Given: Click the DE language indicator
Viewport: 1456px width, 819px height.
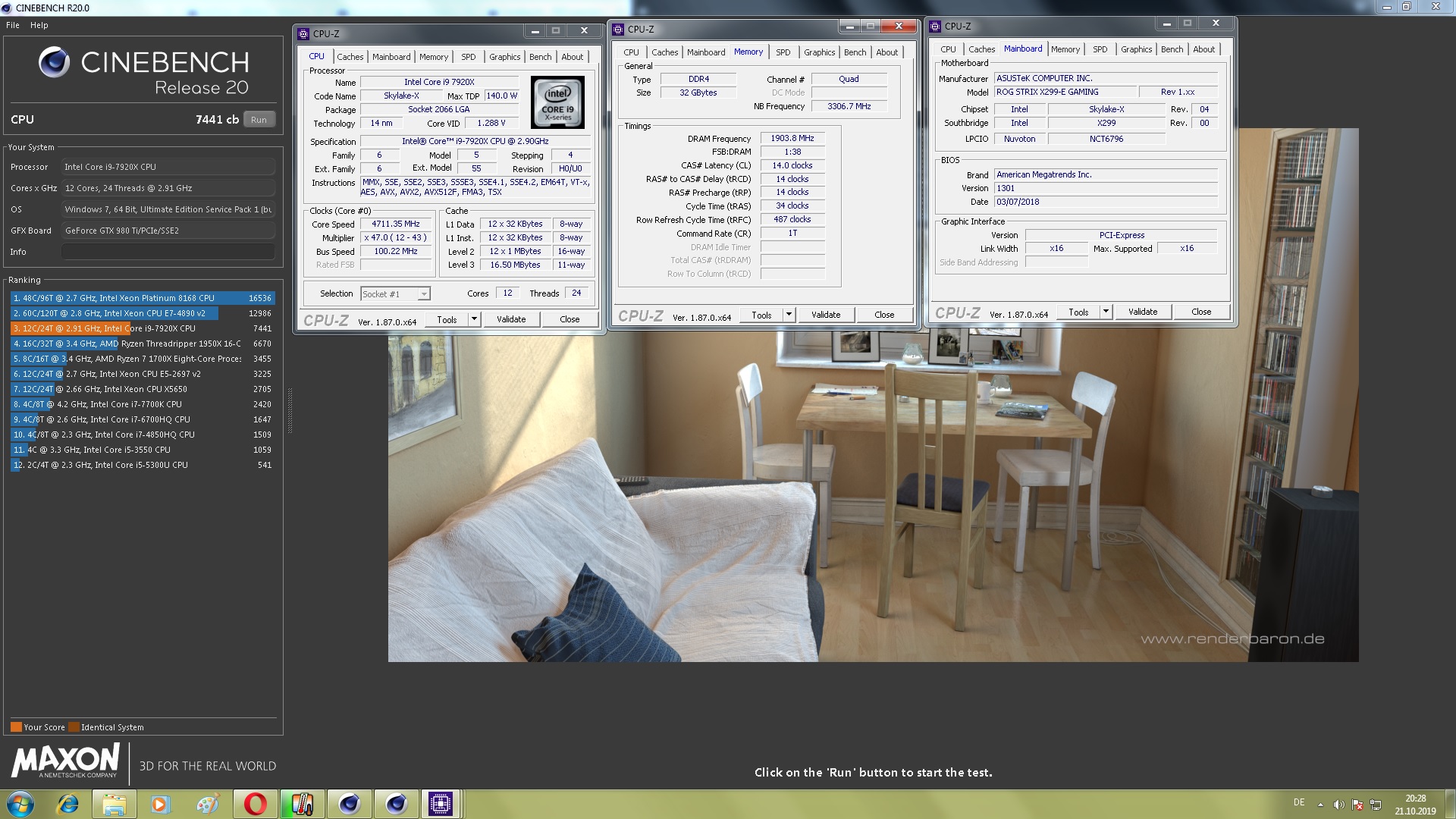Looking at the screenshot, I should (1299, 802).
